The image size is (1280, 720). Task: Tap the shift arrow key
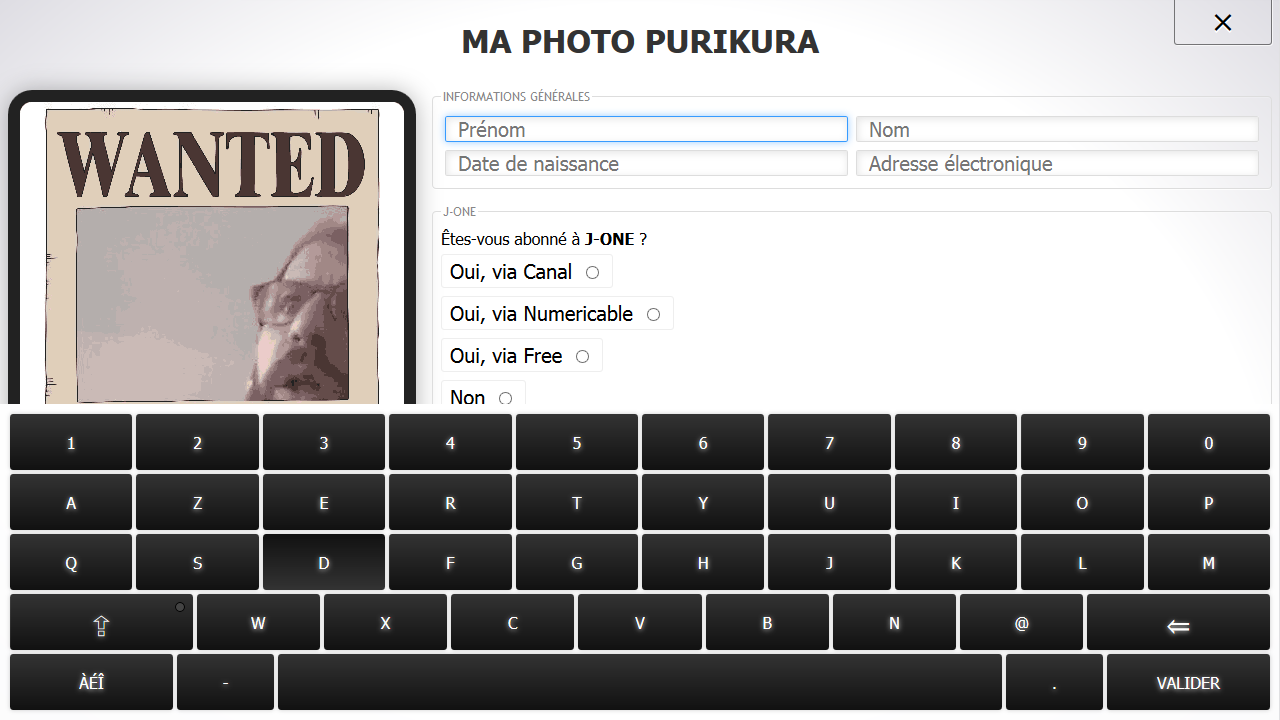(x=101, y=623)
